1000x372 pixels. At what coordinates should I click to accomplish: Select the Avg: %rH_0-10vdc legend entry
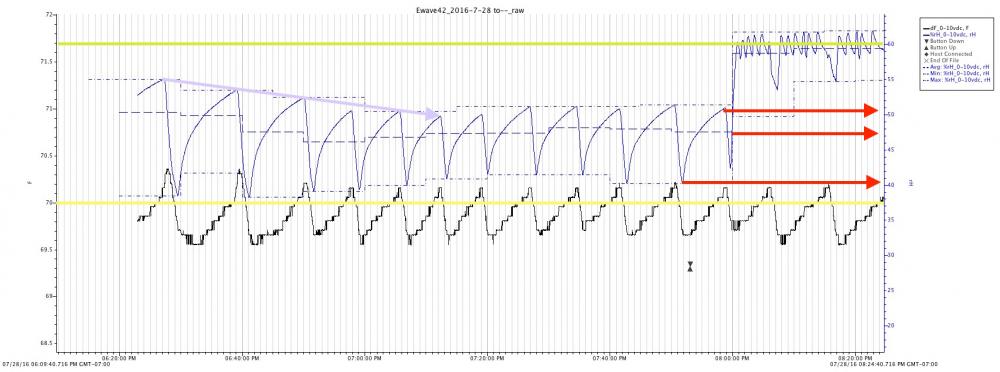coord(956,67)
